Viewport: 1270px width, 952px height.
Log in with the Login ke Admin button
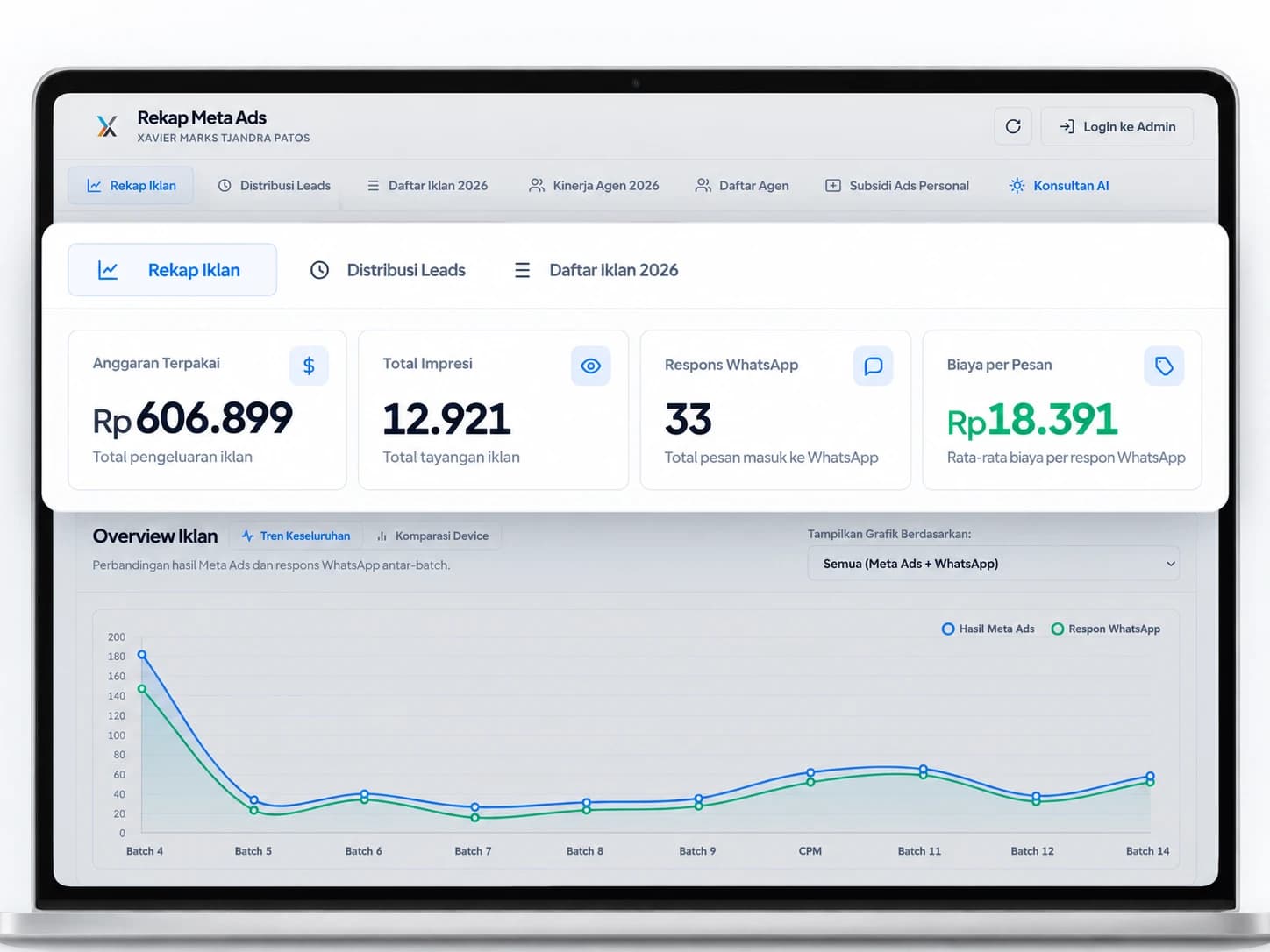[x=1117, y=126]
